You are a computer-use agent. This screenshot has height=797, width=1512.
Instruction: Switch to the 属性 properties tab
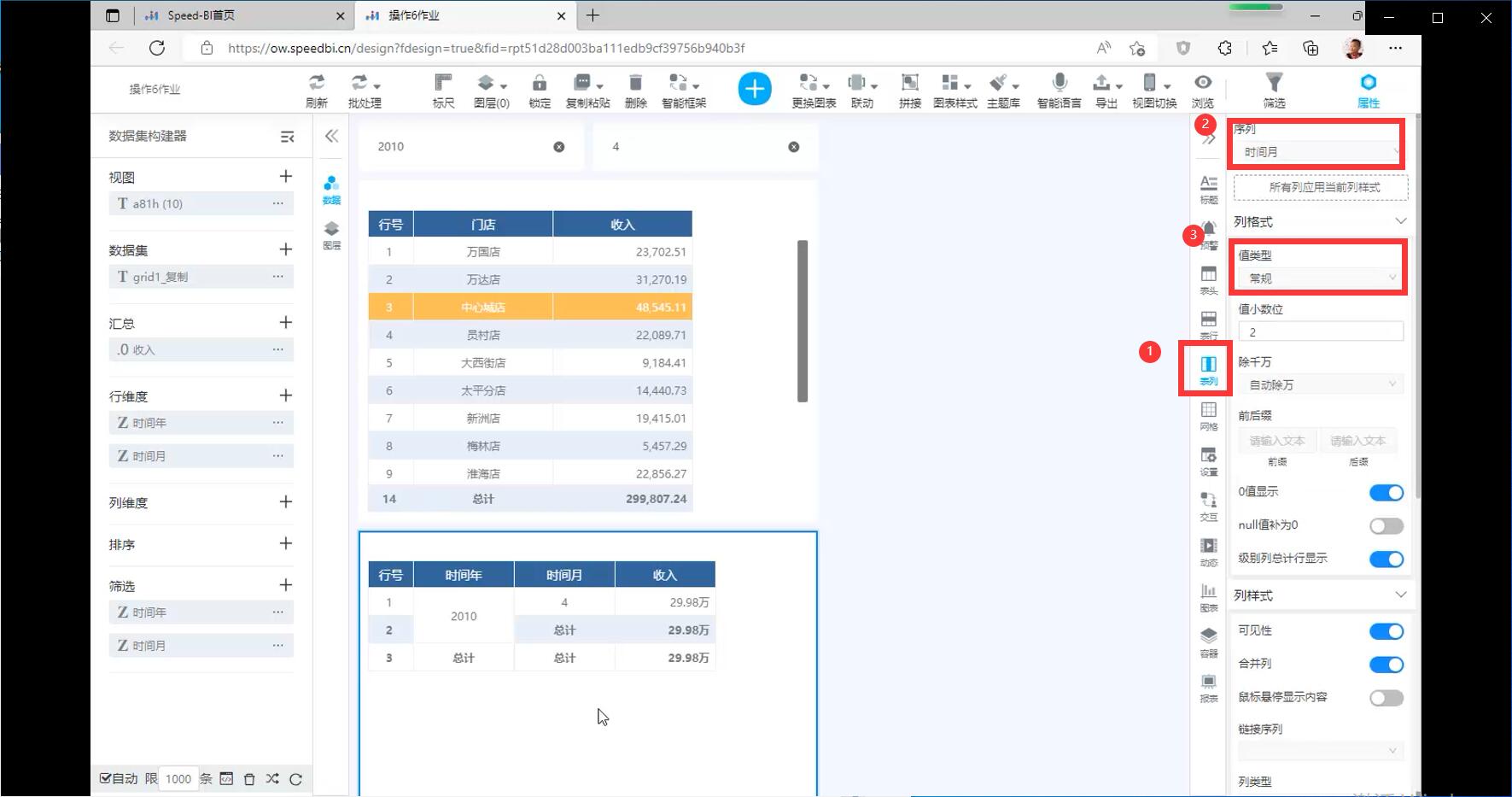pyautogui.click(x=1369, y=90)
